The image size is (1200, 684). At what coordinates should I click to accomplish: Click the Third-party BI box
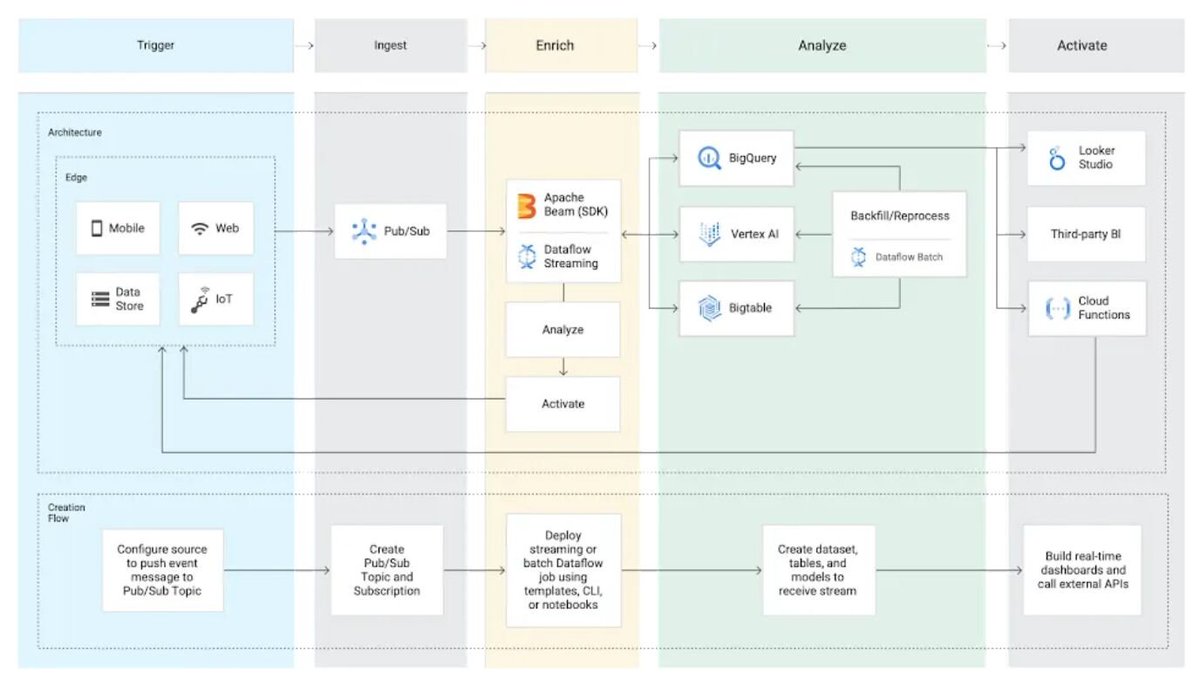pyautogui.click(x=1087, y=234)
